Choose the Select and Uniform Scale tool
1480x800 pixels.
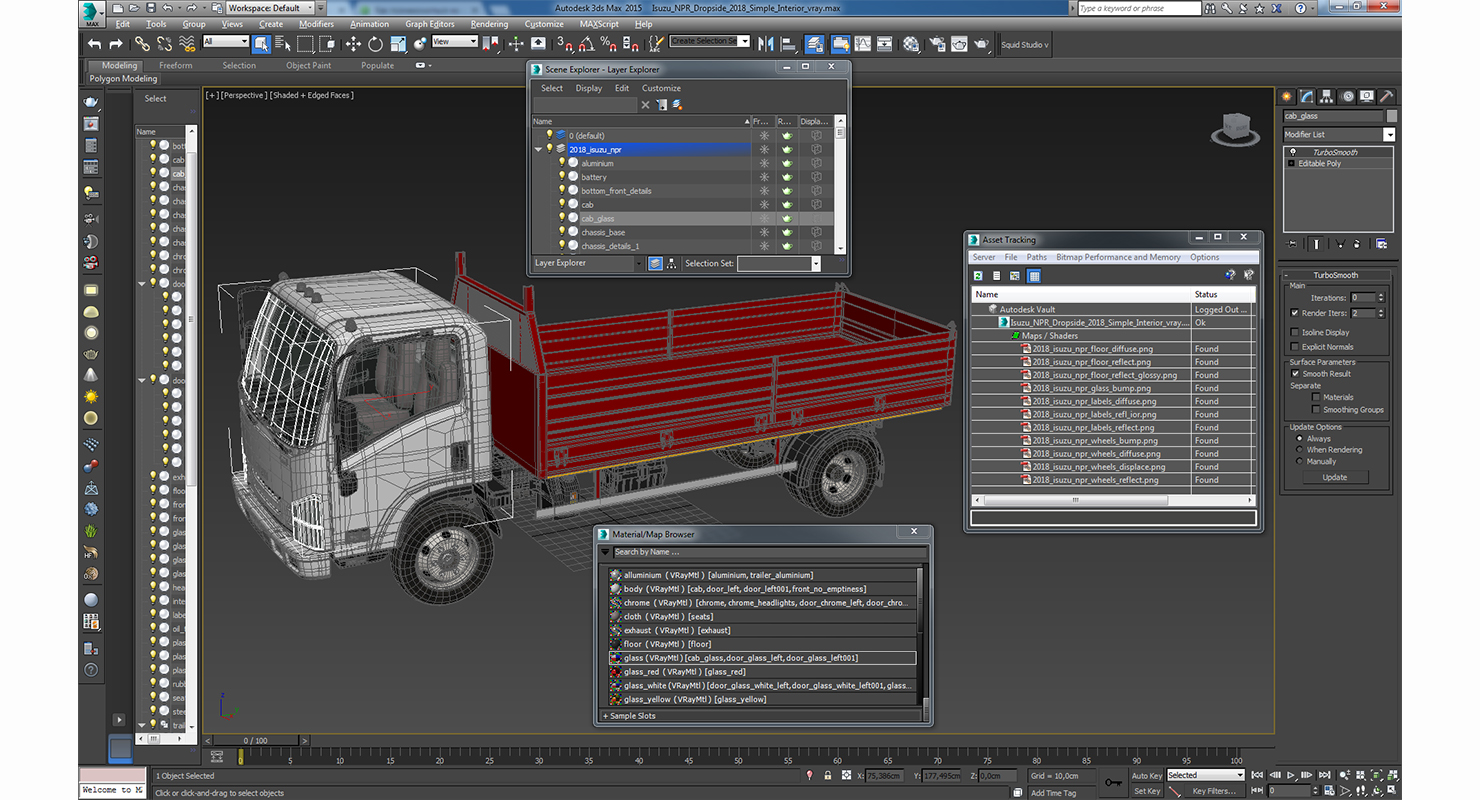tap(398, 44)
